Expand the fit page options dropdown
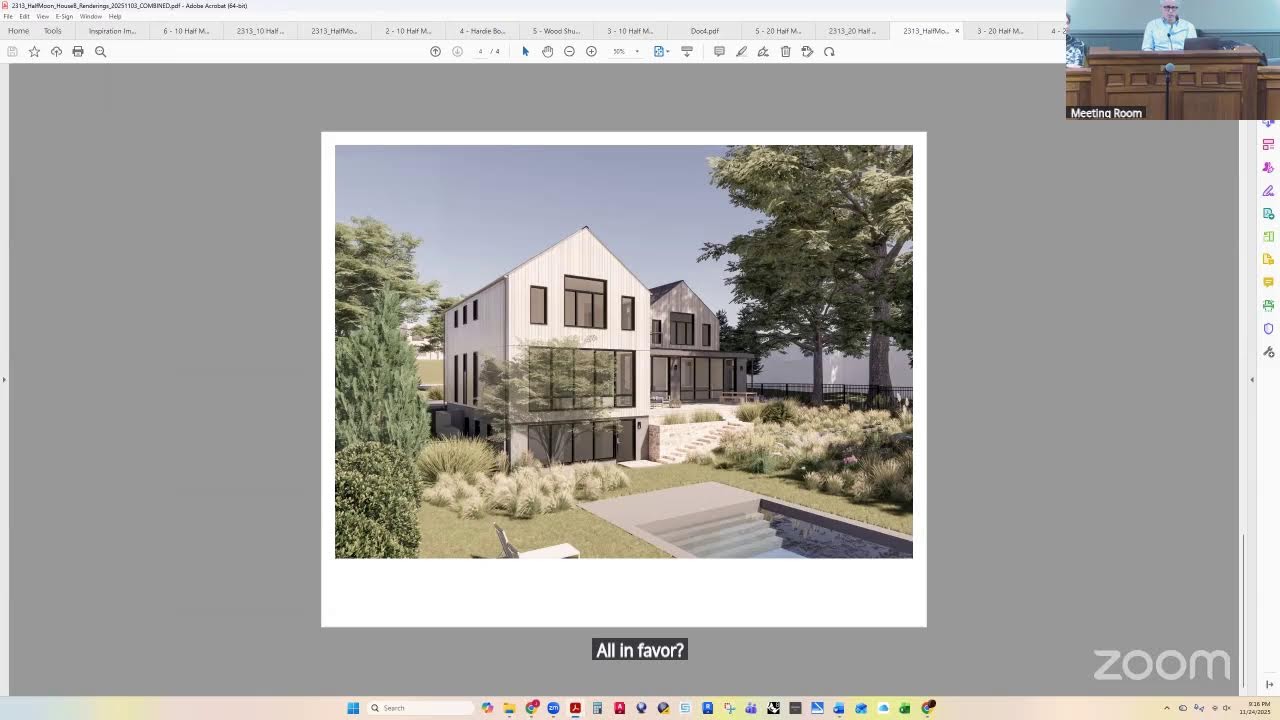This screenshot has width=1280, height=720. pyautogui.click(x=668, y=51)
